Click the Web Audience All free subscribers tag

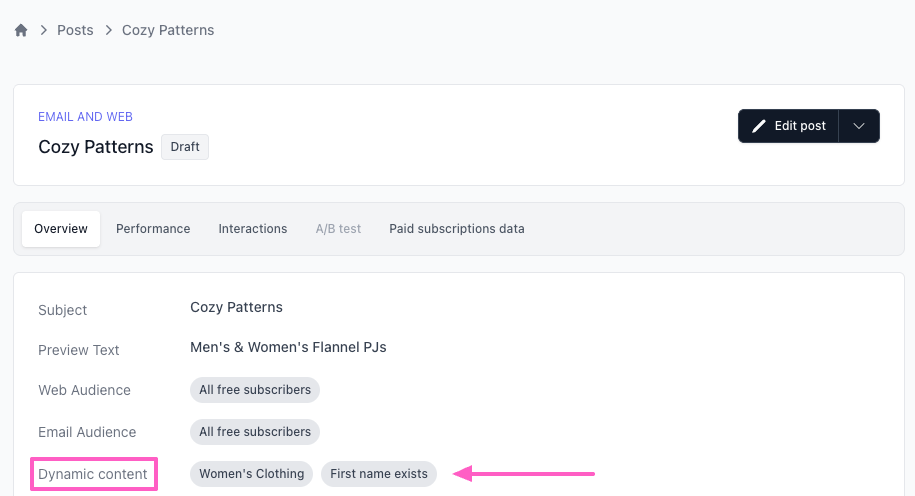point(255,390)
